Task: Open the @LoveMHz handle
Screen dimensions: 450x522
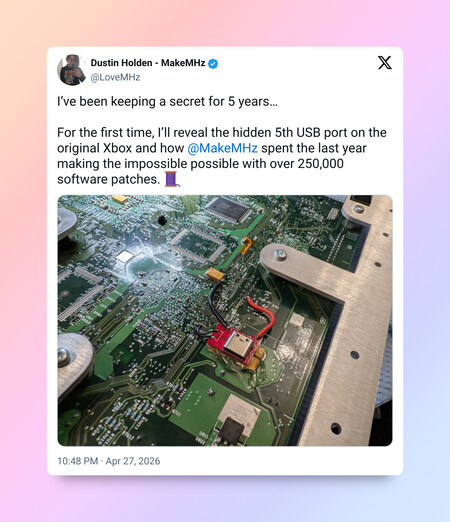Action: tap(115, 77)
